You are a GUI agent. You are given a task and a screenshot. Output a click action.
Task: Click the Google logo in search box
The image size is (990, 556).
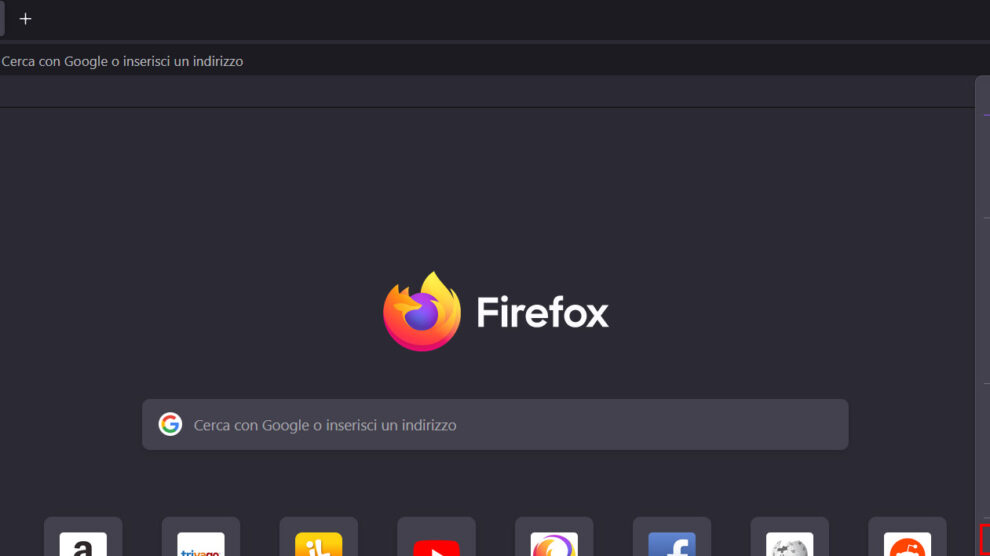[170, 424]
